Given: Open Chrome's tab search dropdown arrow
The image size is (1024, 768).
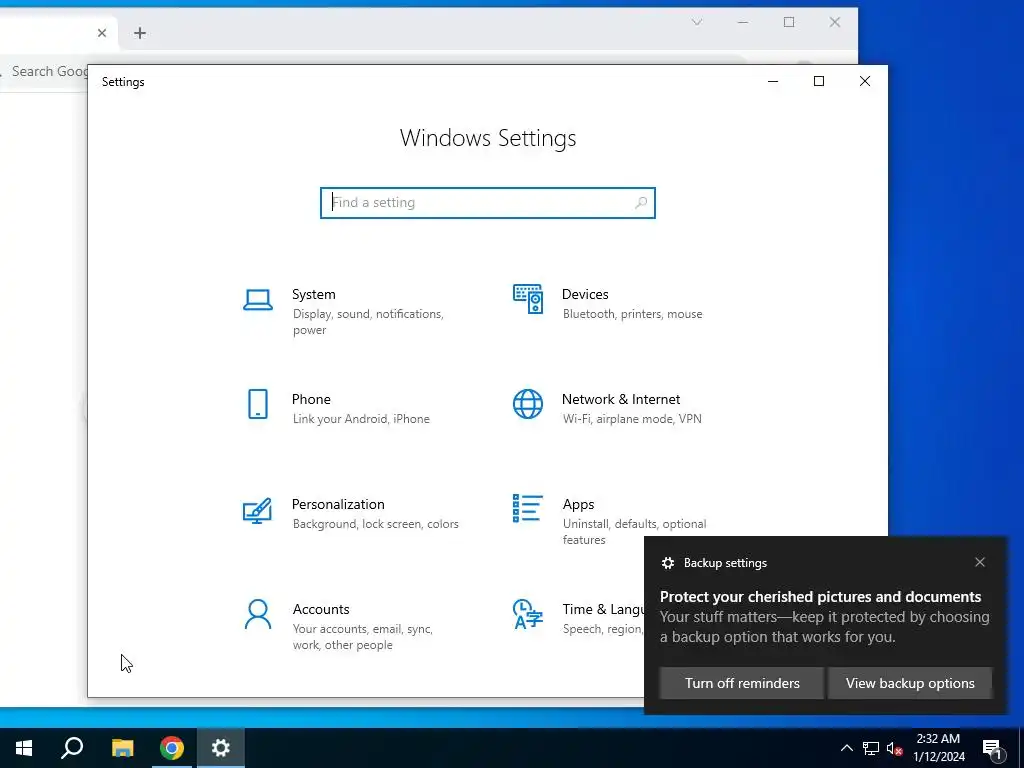Looking at the screenshot, I should coord(697,22).
